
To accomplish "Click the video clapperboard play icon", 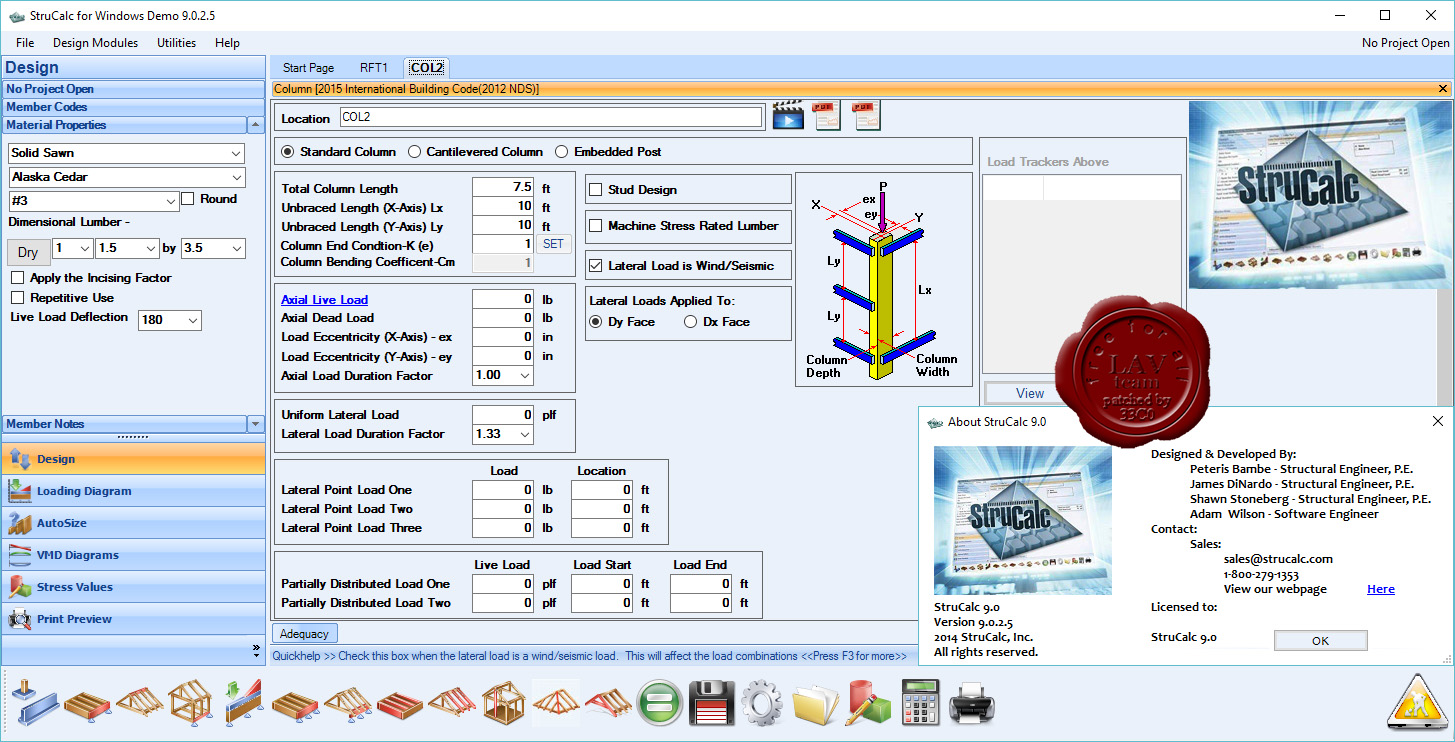I will pos(788,116).
